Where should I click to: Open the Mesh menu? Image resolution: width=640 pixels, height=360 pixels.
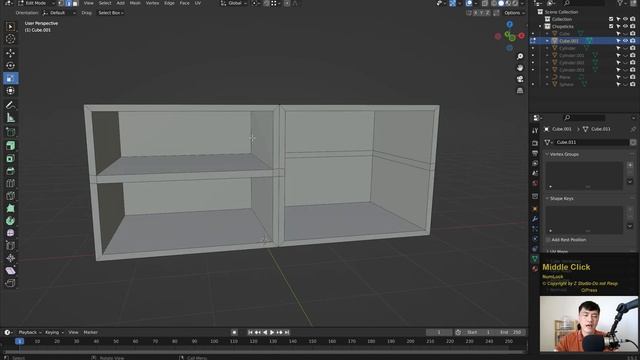[x=135, y=3]
